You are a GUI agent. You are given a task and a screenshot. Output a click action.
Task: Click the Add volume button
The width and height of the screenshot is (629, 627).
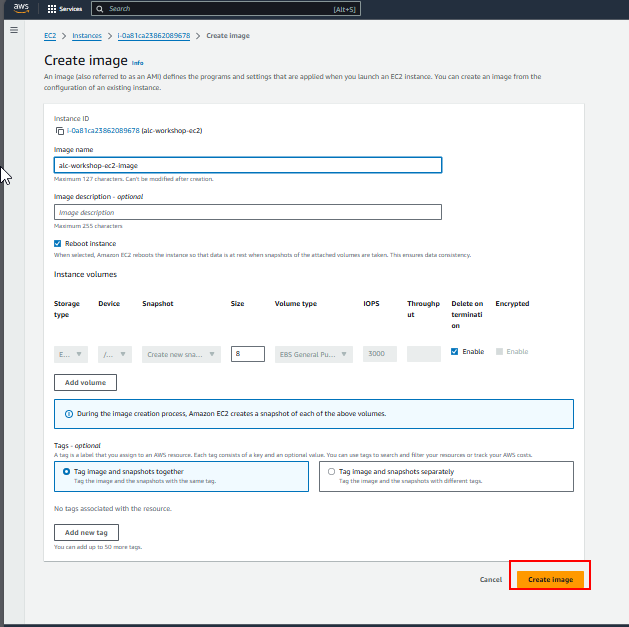point(85,382)
